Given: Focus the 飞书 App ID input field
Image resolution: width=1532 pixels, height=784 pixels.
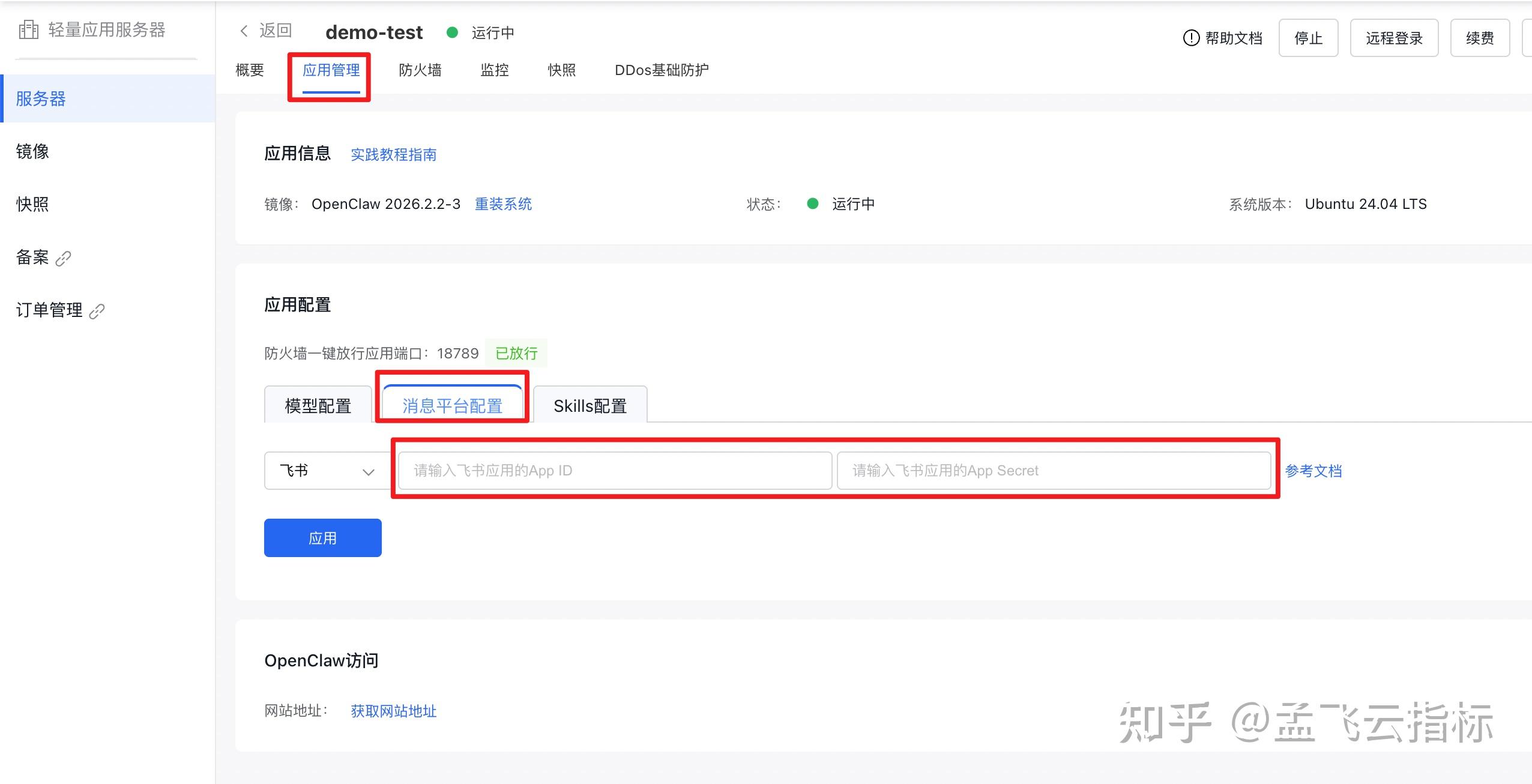Looking at the screenshot, I should point(615,471).
